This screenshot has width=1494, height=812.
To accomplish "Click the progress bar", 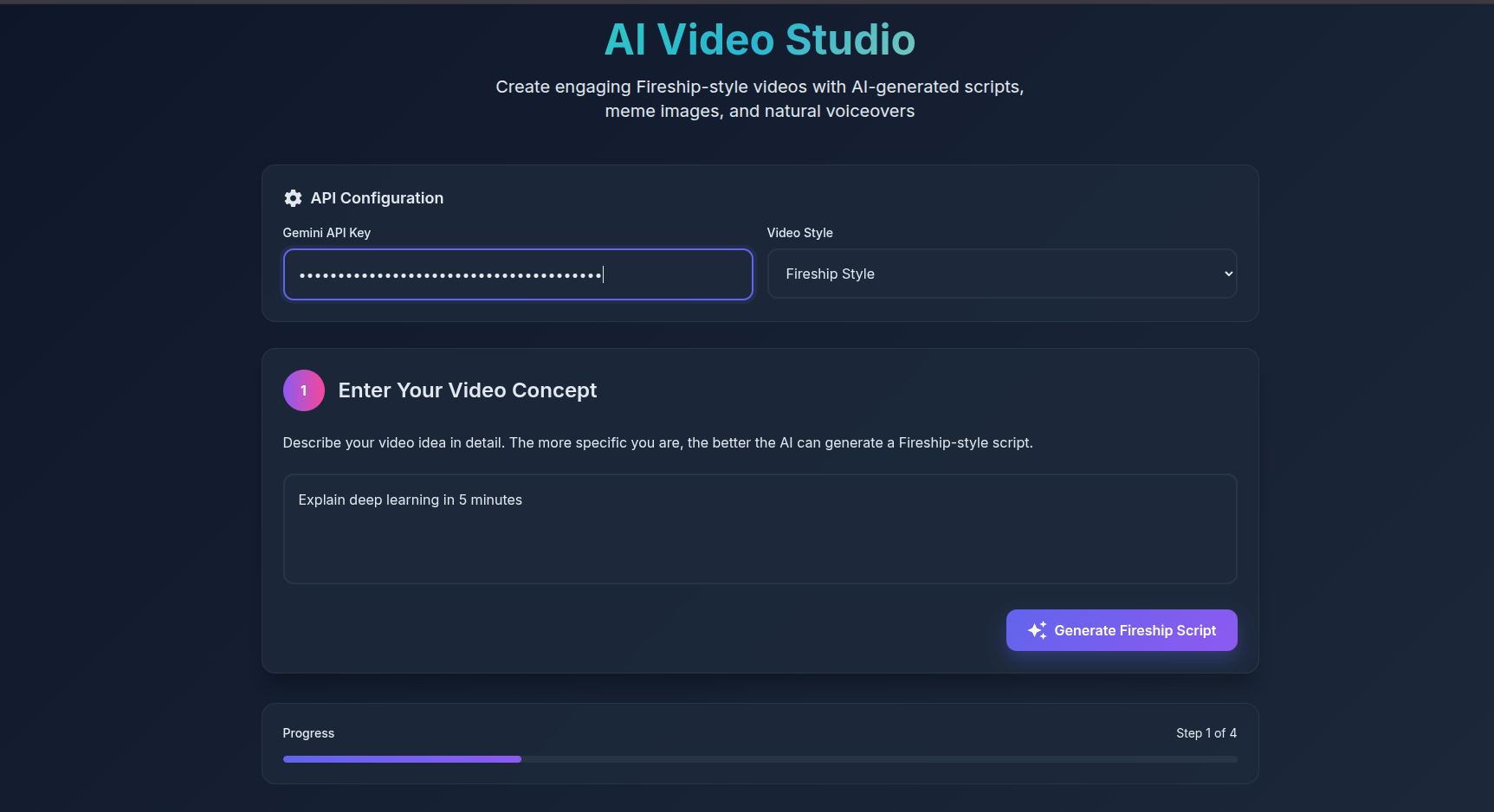I will [760, 759].
